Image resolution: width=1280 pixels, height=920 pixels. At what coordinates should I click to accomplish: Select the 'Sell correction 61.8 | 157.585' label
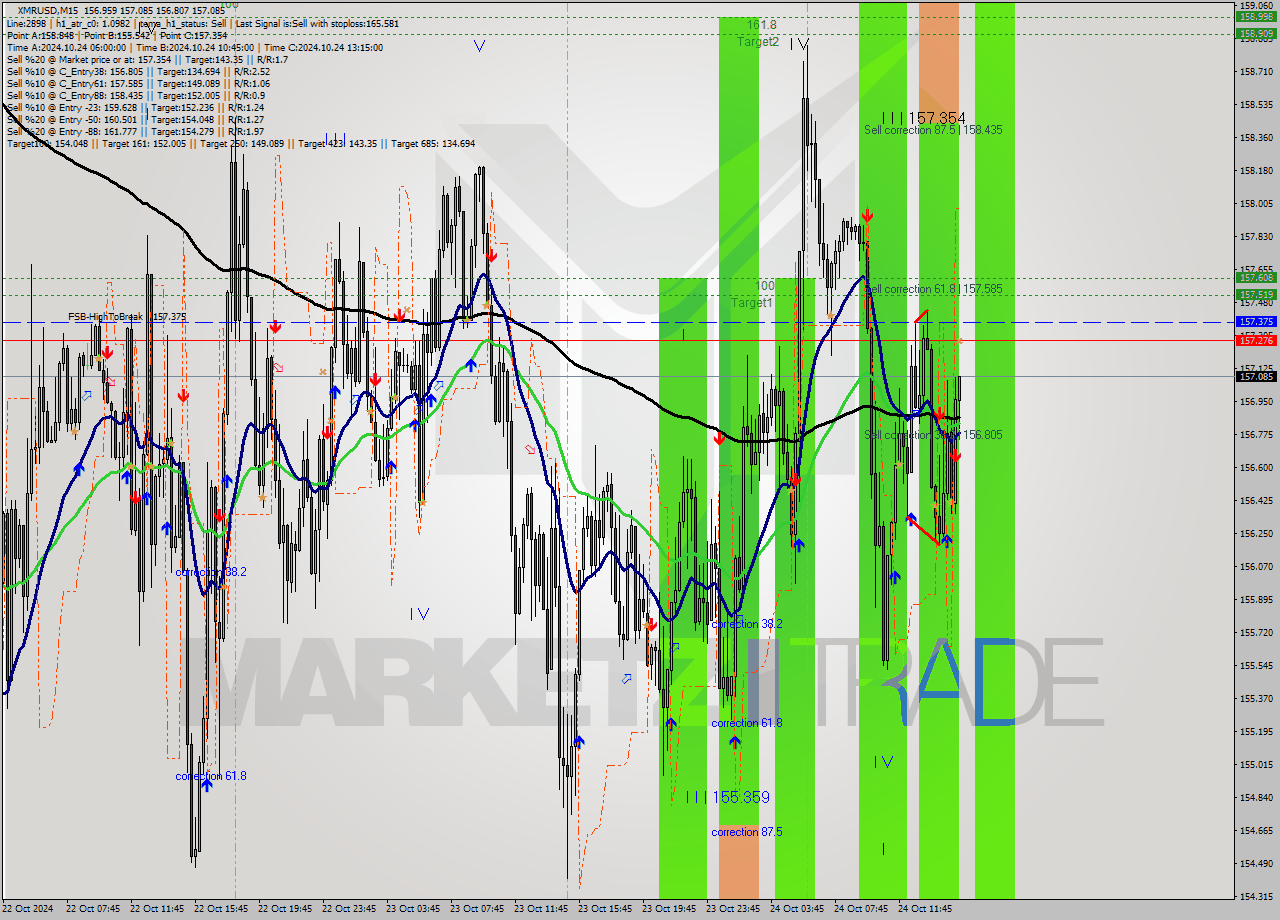point(933,289)
